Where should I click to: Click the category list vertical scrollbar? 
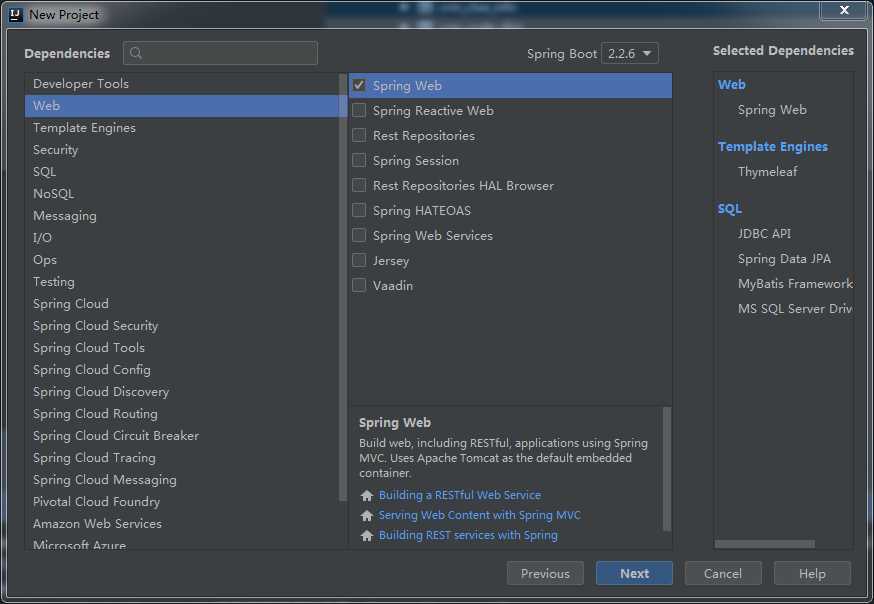click(343, 287)
